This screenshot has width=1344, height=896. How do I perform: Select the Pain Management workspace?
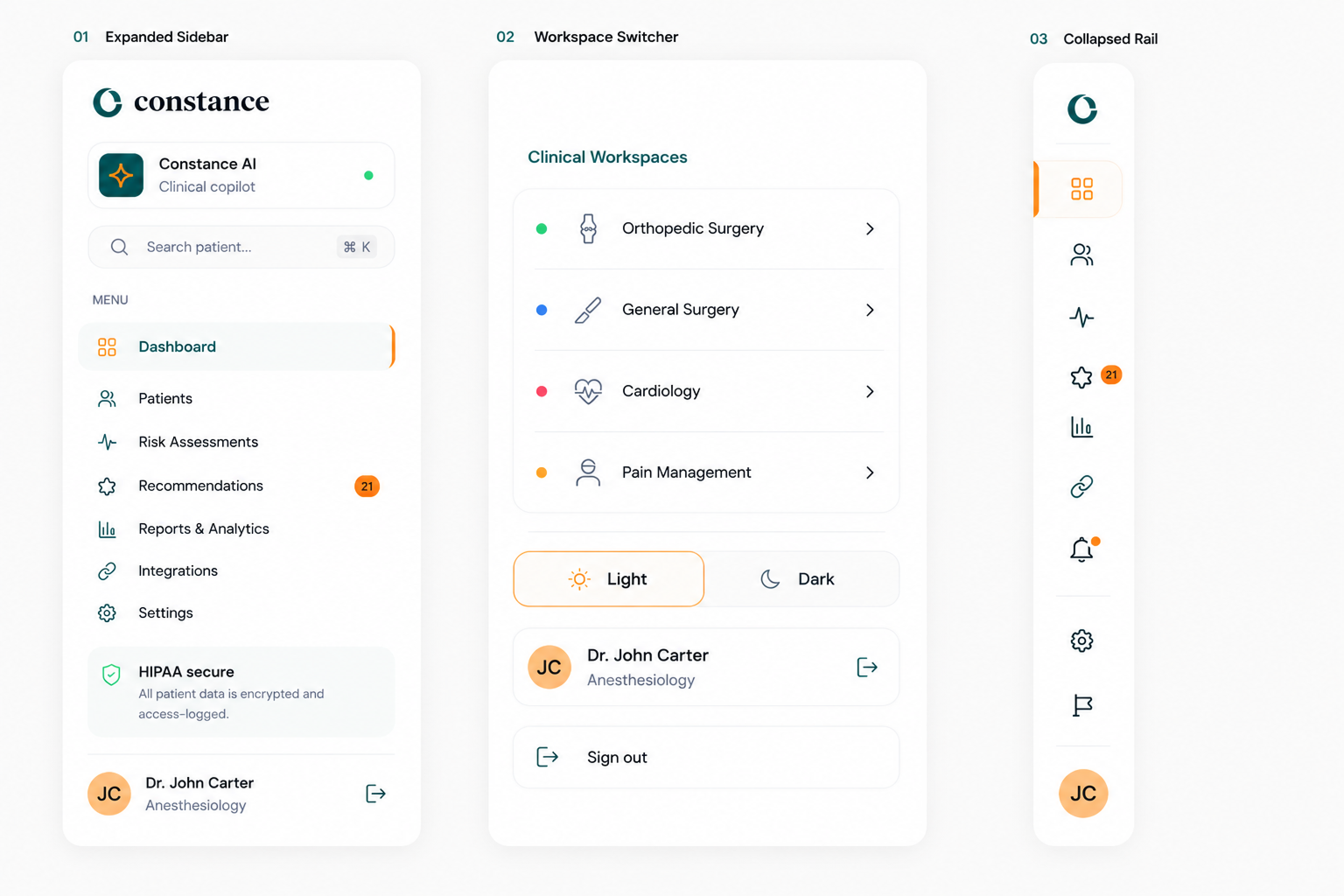pos(706,472)
